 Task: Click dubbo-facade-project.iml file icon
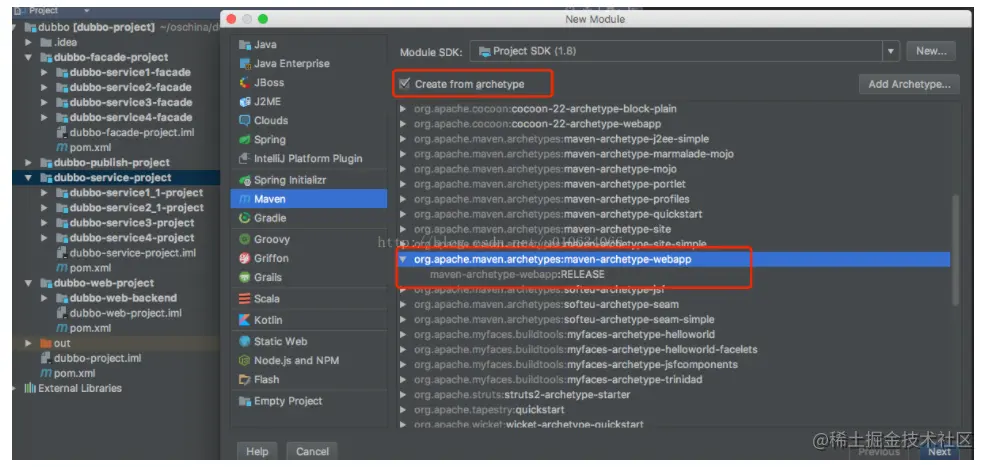[62, 133]
